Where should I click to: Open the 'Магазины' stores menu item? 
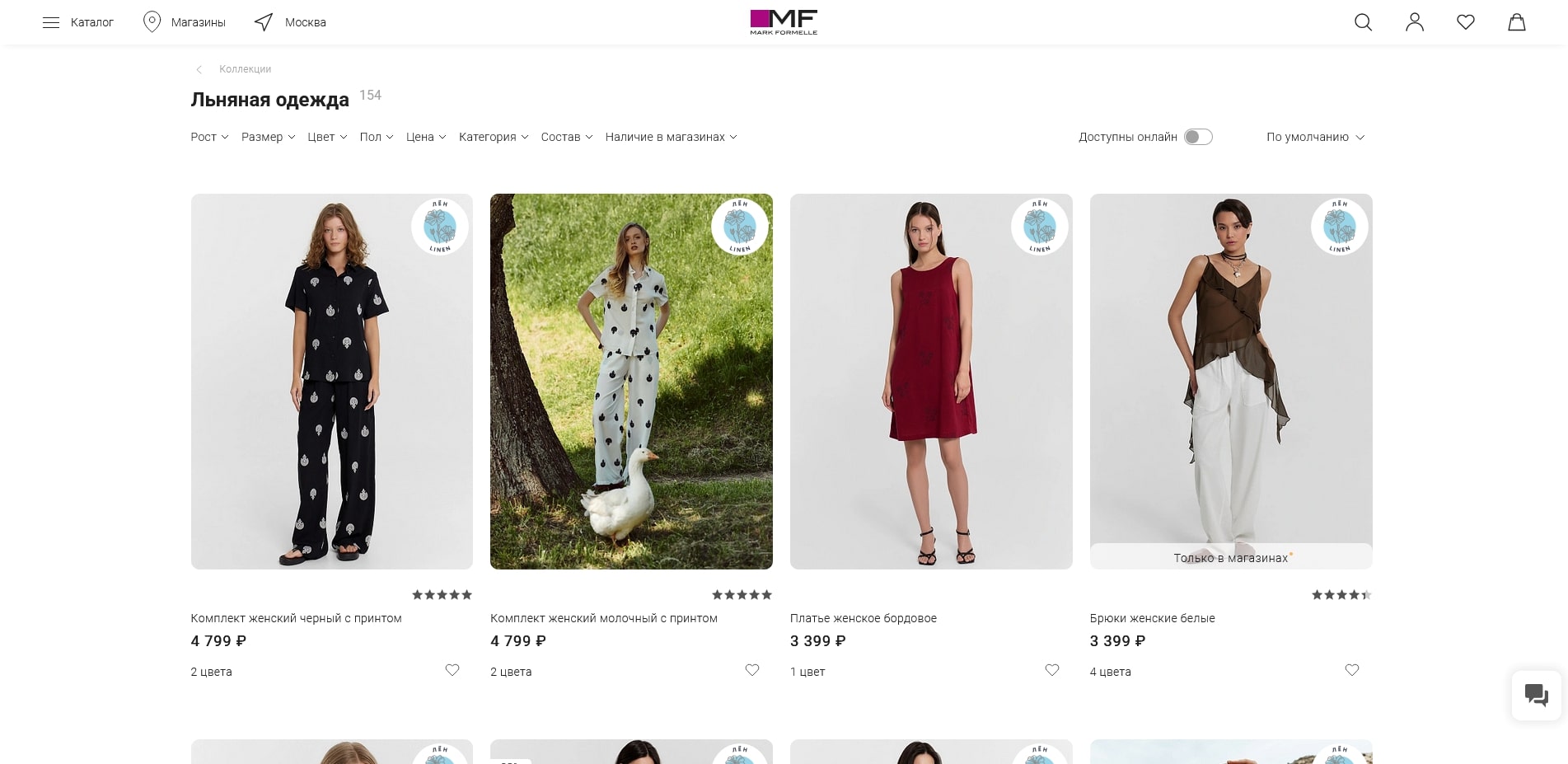pyautogui.click(x=185, y=22)
